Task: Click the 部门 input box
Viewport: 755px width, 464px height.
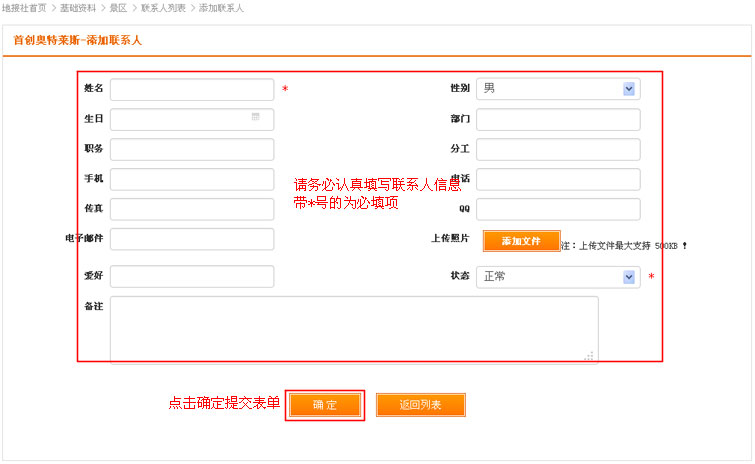Action: (x=558, y=120)
